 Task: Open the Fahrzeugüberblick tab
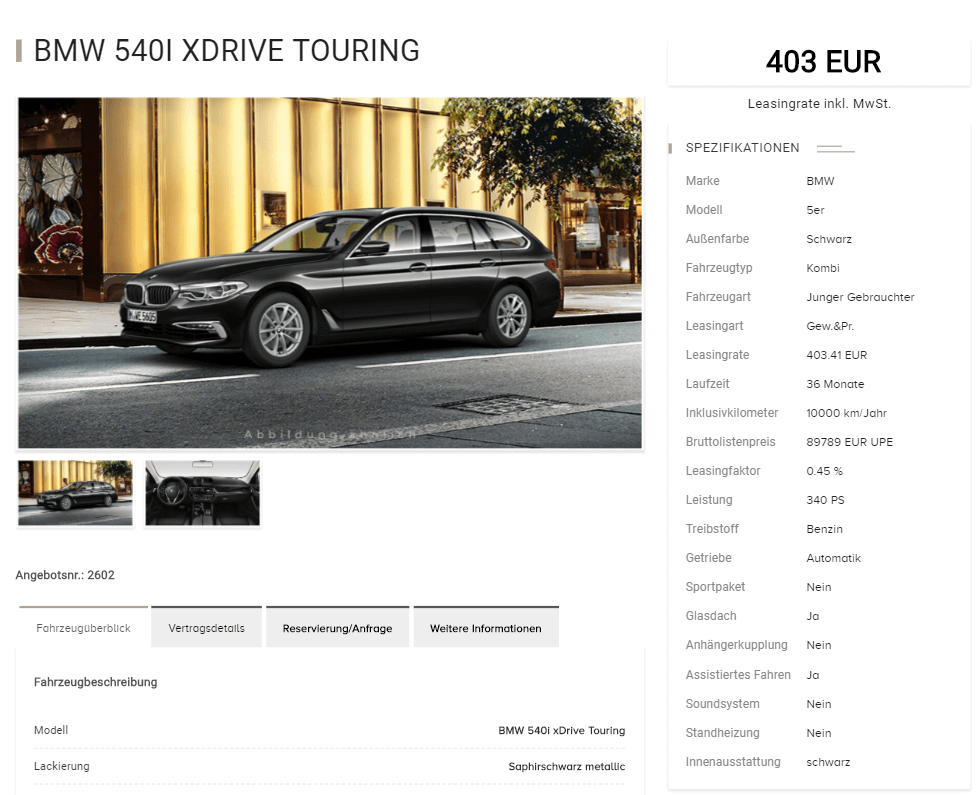coord(83,627)
